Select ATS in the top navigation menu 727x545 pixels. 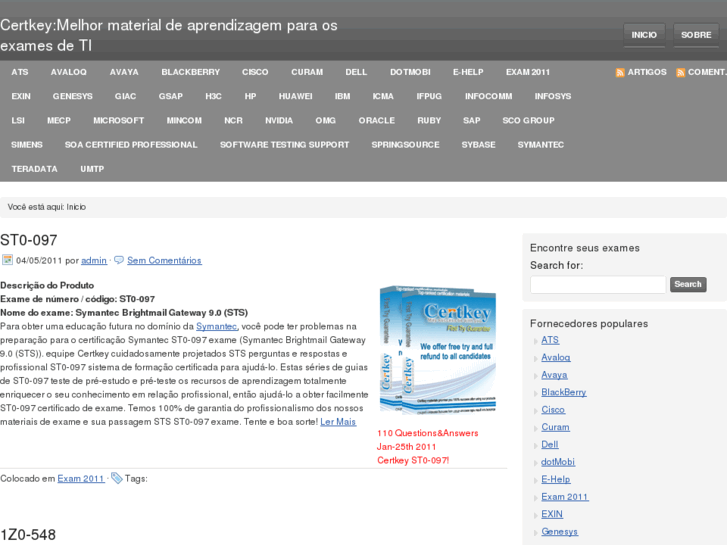pos(20,72)
